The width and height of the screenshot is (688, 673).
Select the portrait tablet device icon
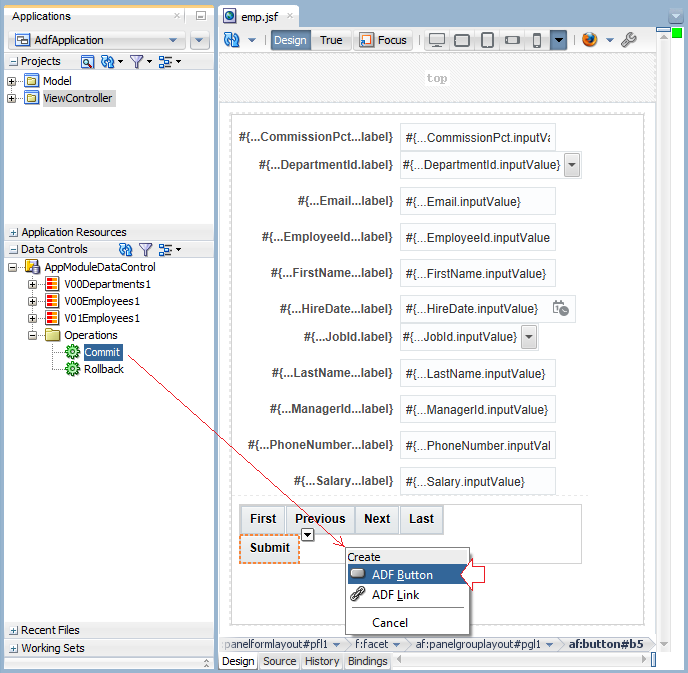coord(487,40)
